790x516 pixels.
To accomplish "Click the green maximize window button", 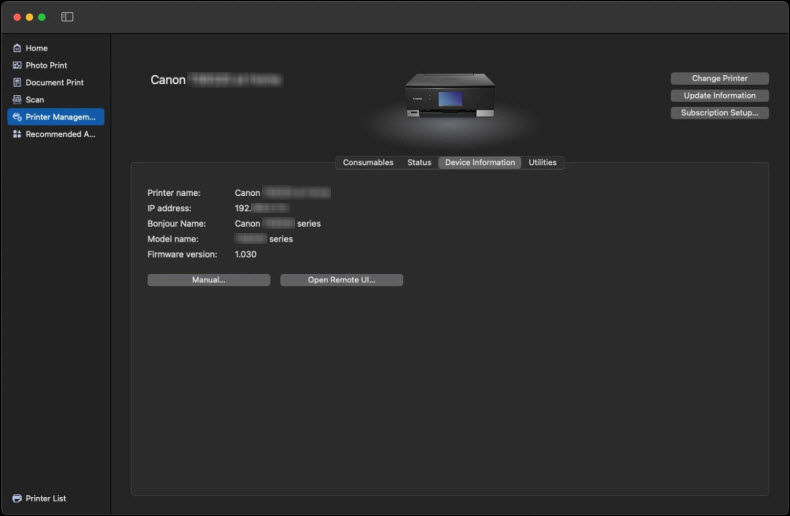I will coord(42,17).
